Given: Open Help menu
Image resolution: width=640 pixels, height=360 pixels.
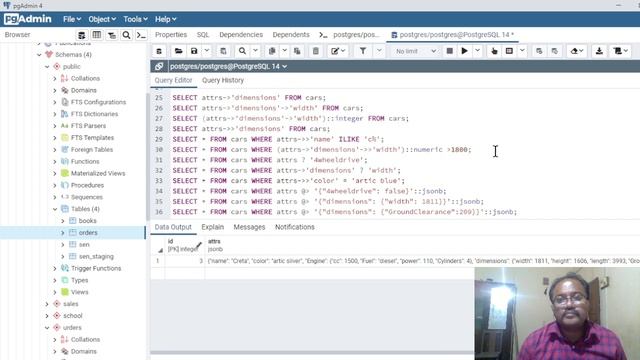Looking at the screenshot, I should tap(165, 19).
